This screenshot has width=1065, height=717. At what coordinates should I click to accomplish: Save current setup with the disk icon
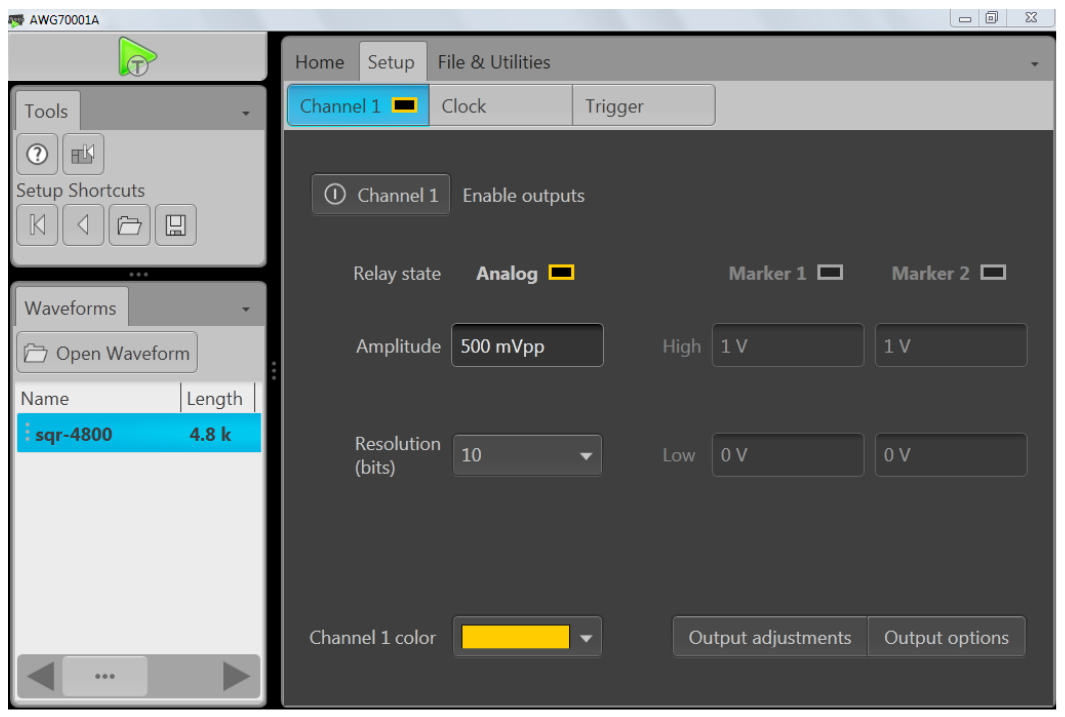coord(176,224)
